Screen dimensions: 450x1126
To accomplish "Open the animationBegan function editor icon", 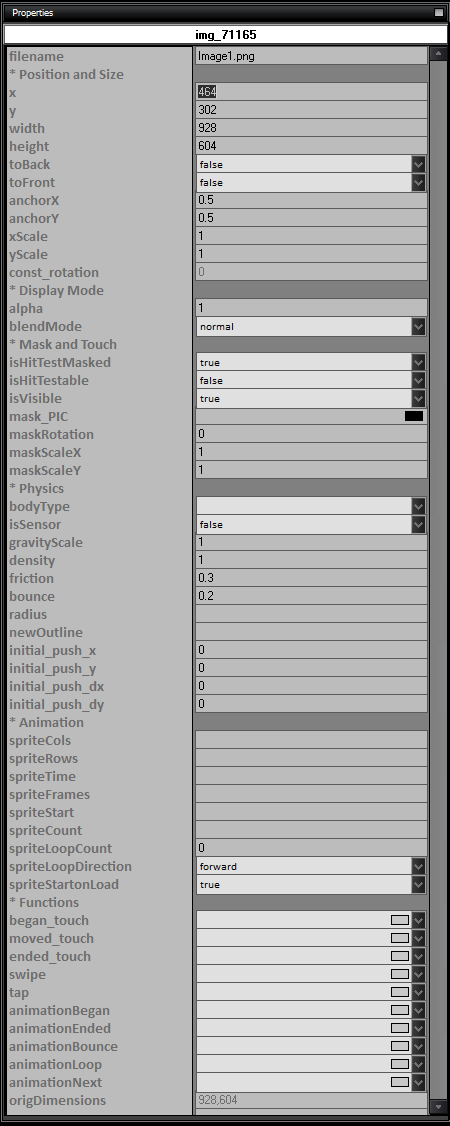I will pyautogui.click(x=400, y=1010).
